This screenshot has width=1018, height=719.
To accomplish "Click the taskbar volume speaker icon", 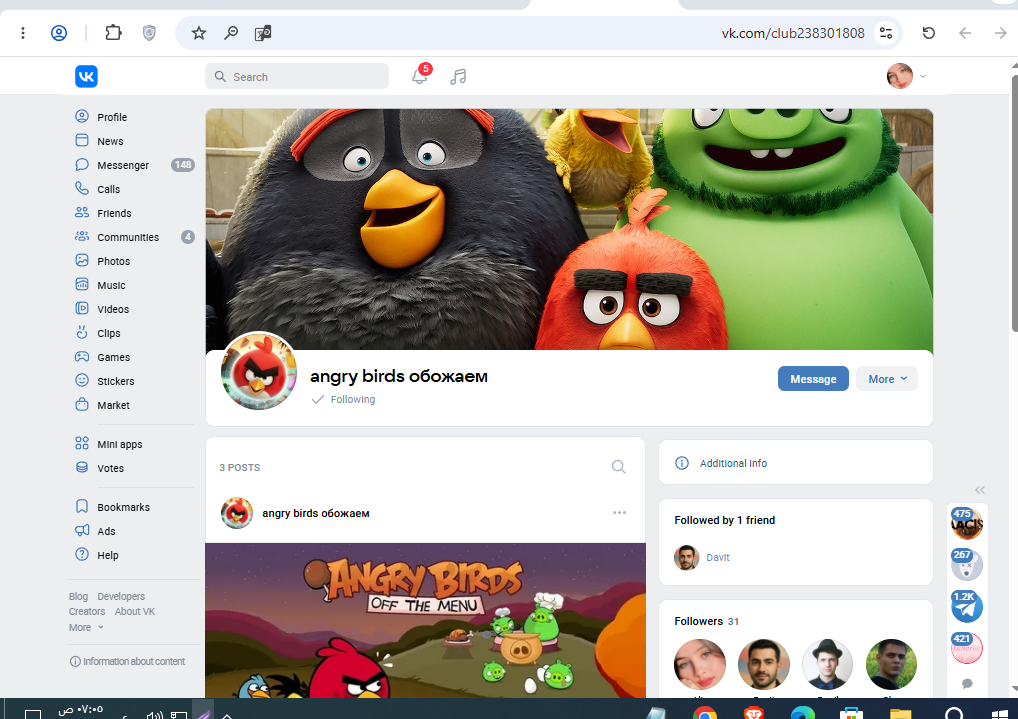I will pyautogui.click(x=155, y=714).
